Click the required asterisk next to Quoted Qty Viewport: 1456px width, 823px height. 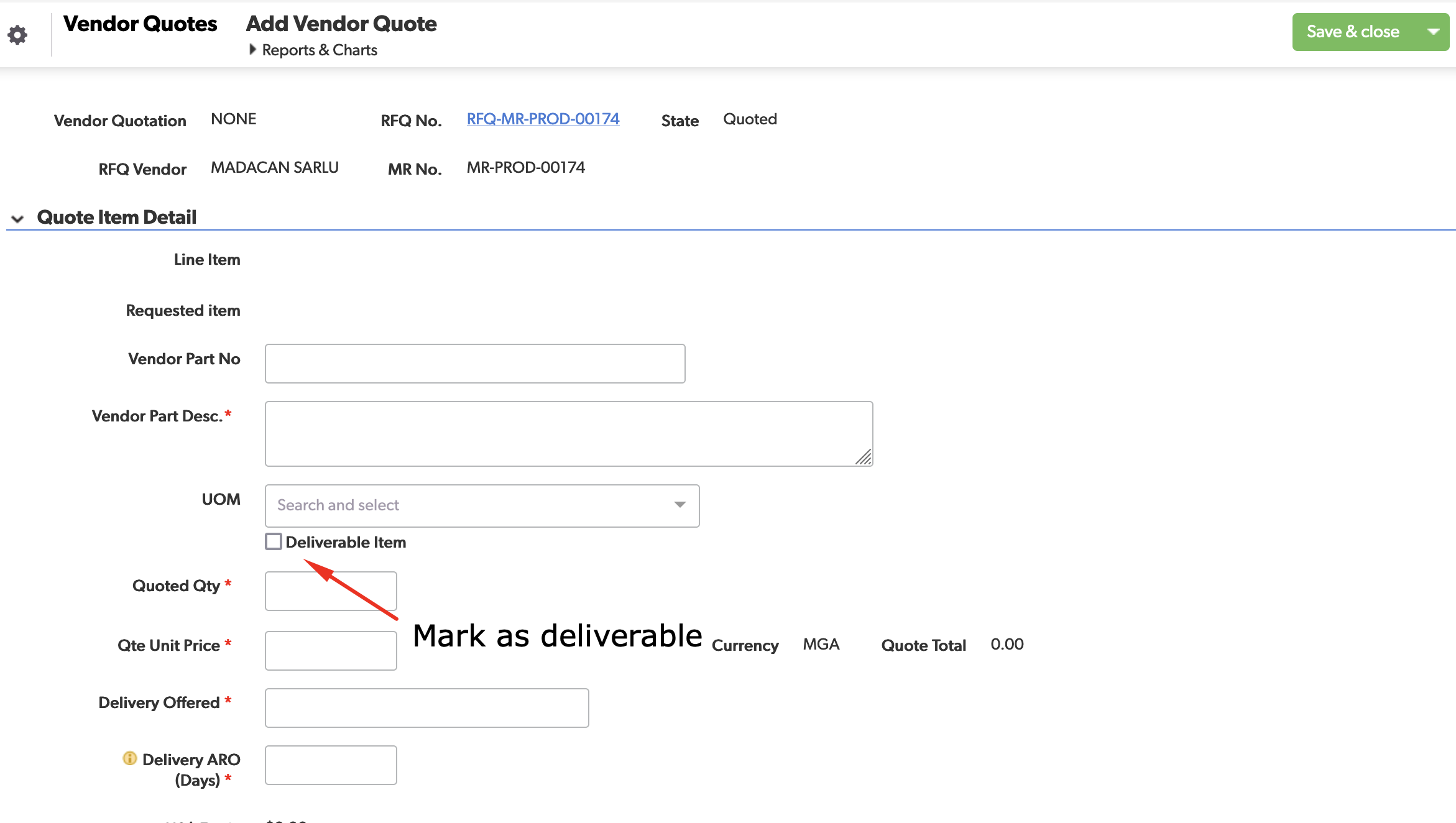pos(228,583)
